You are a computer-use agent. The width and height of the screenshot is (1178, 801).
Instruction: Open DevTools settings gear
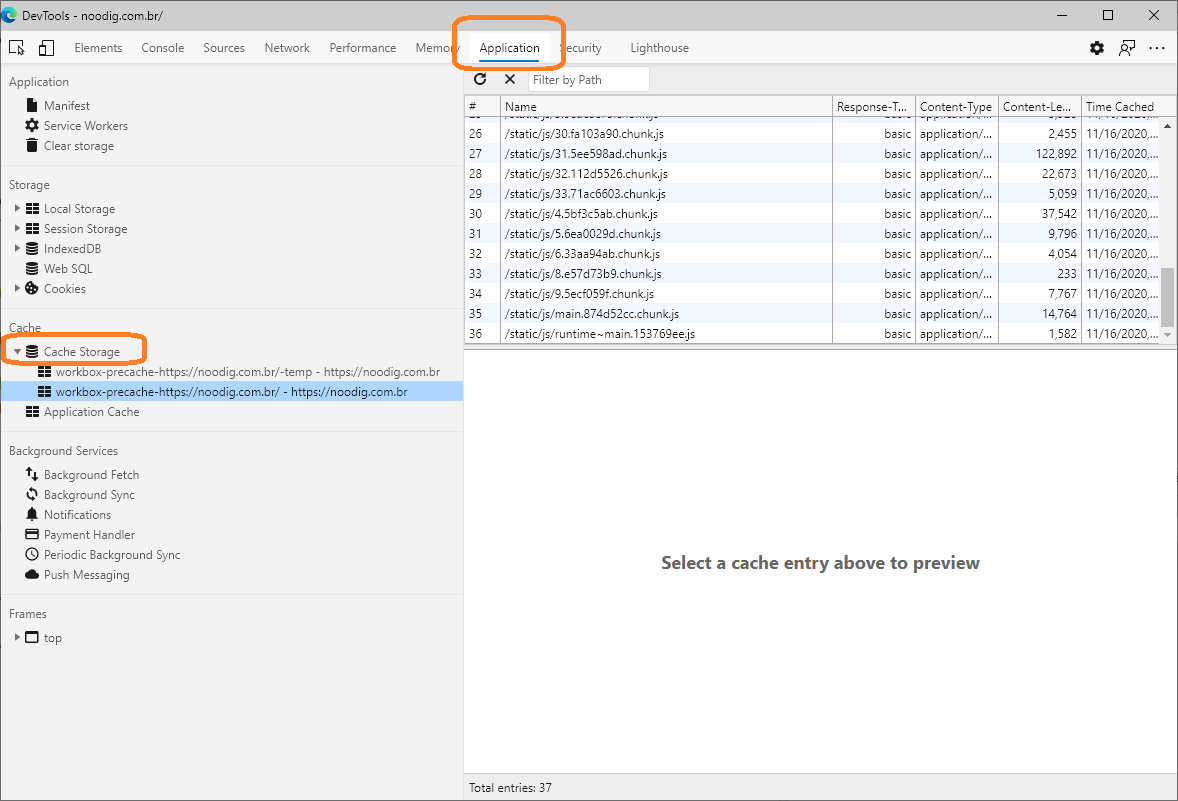point(1097,48)
